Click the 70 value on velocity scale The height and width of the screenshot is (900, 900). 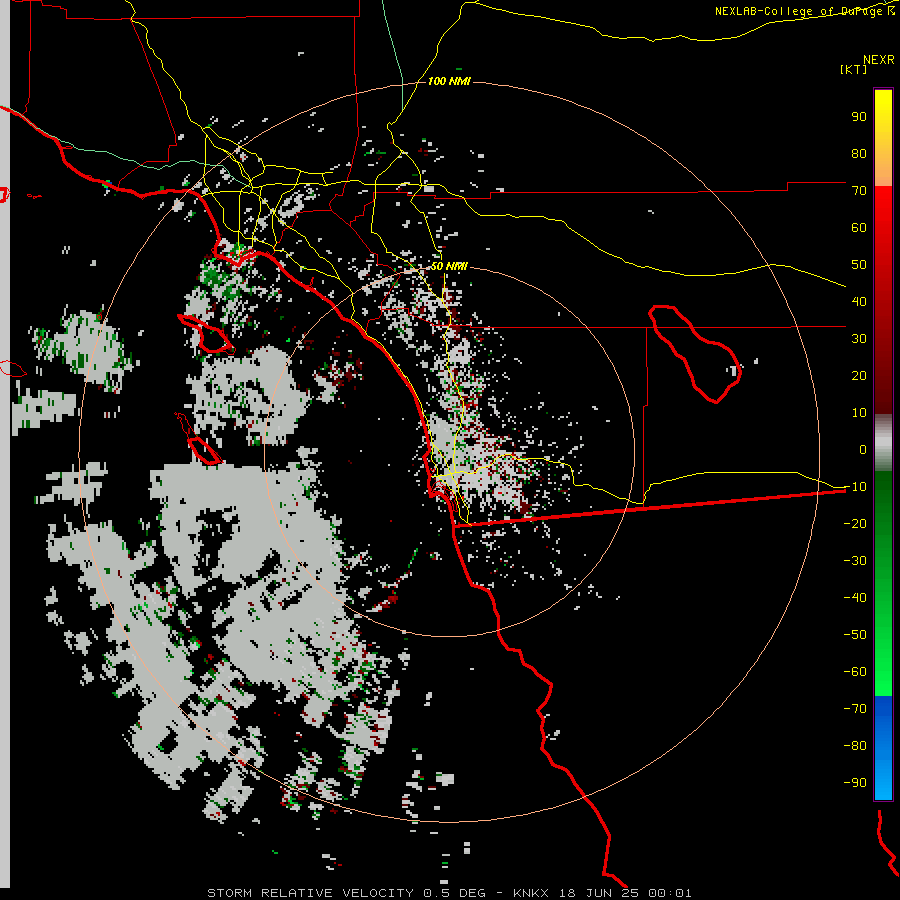pyautogui.click(x=859, y=191)
